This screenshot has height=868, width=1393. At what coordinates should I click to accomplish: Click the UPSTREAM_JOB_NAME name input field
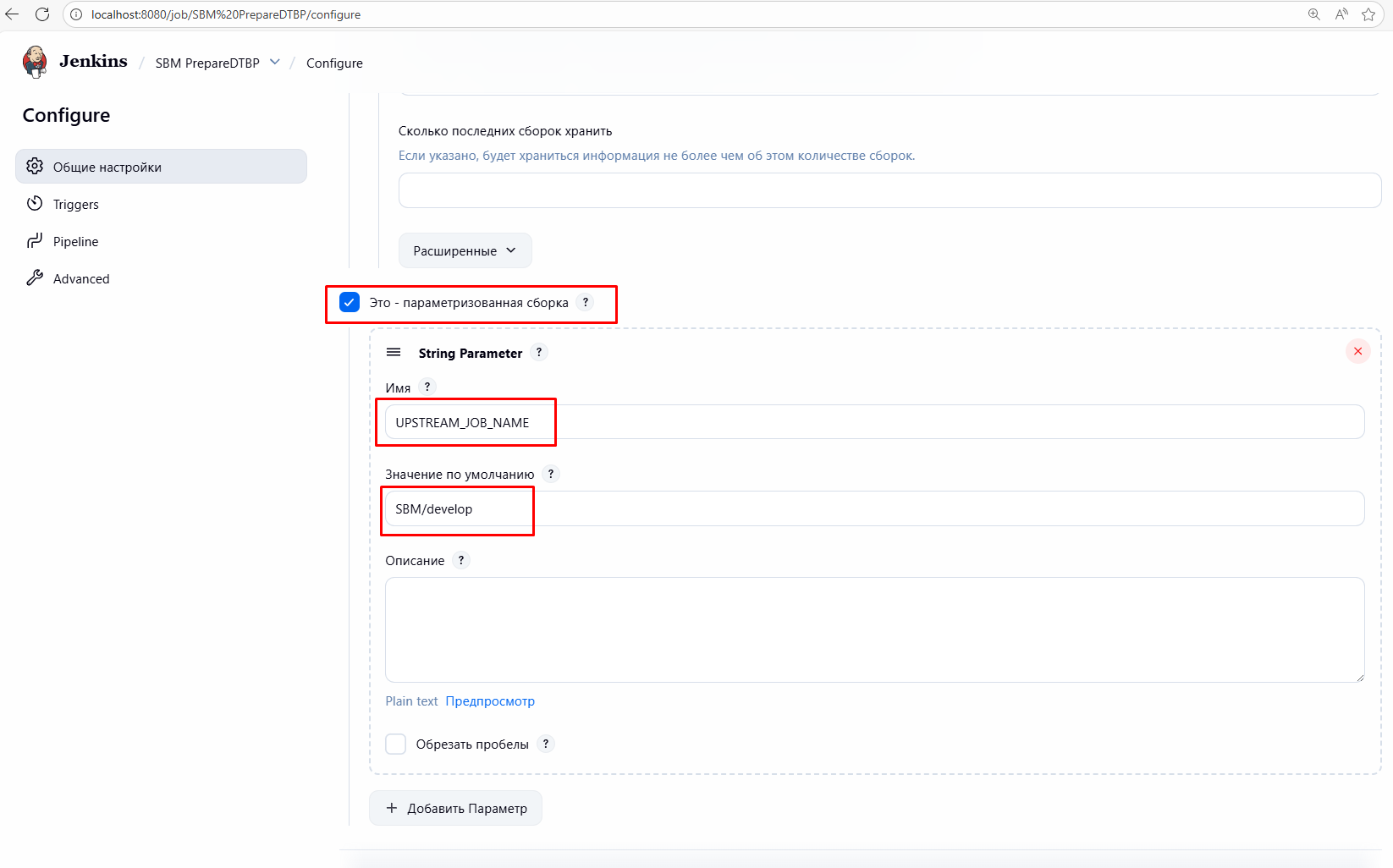[x=873, y=422]
